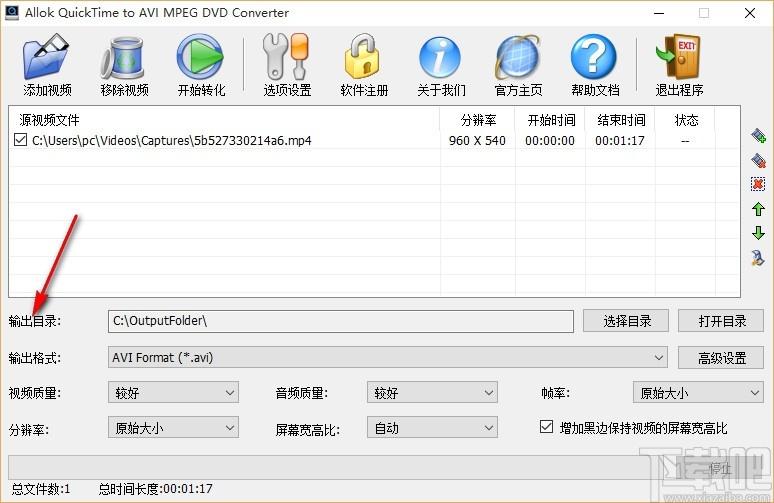This screenshot has width=774, height=503.
Task: Click 结束时间 column header
Action: pyautogui.click(x=620, y=120)
